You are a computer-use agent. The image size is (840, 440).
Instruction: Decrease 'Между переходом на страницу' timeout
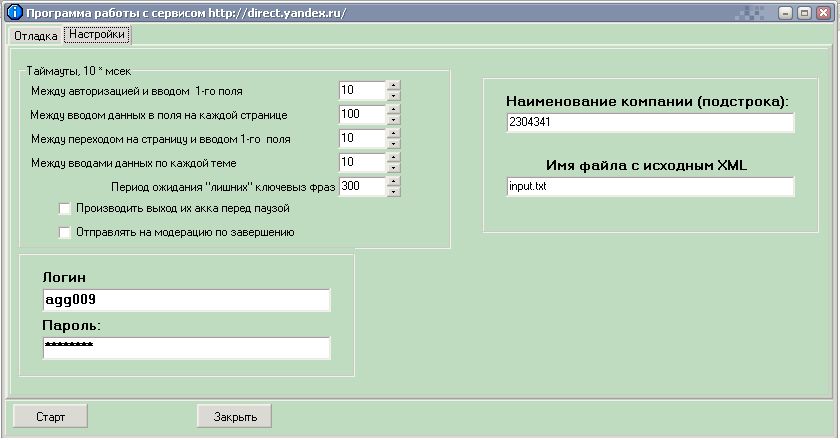pos(394,144)
